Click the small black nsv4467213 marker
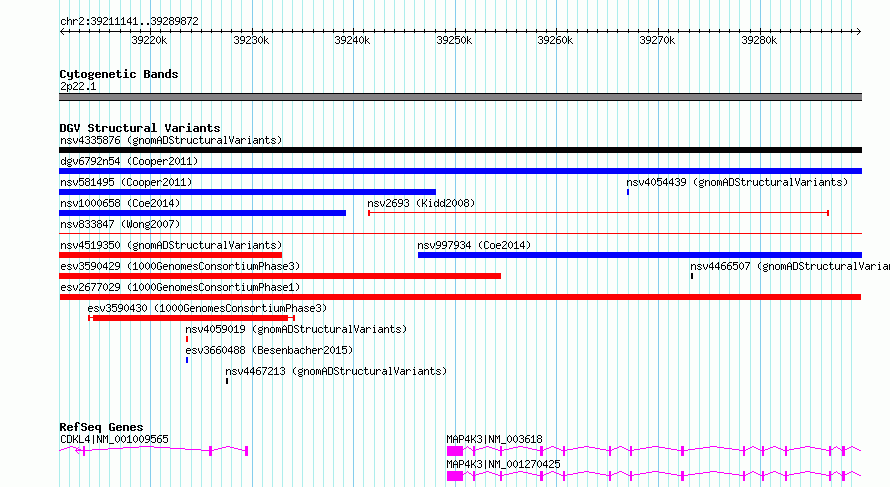The image size is (890, 487). [227, 381]
